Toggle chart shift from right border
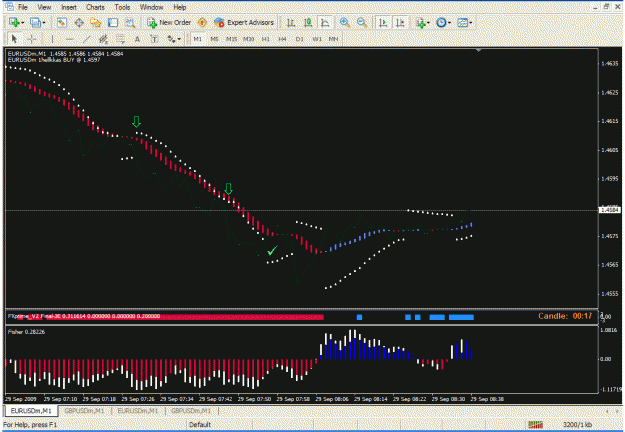625x432 pixels. 400,23
